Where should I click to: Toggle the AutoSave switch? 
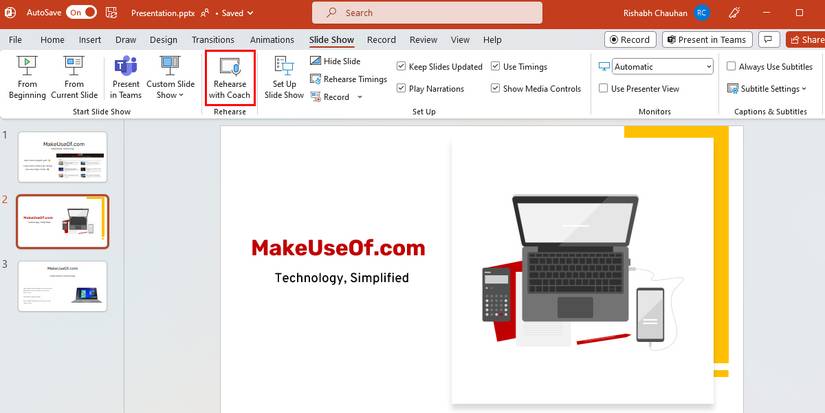pyautogui.click(x=82, y=13)
